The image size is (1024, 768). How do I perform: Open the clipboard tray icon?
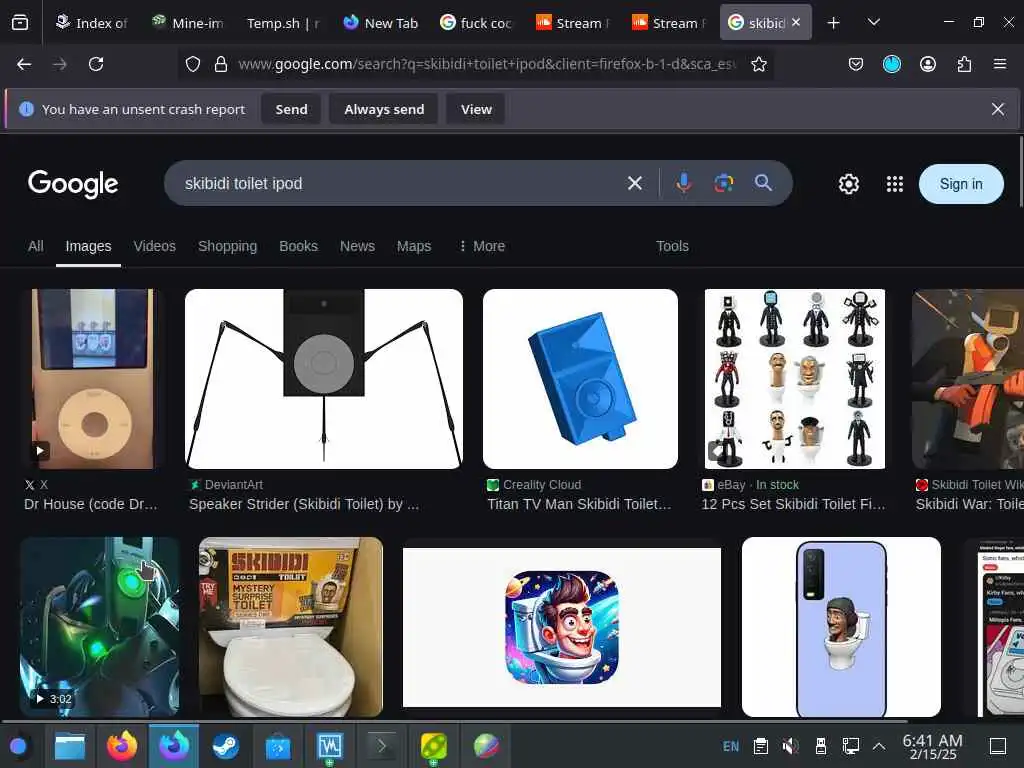pos(760,746)
